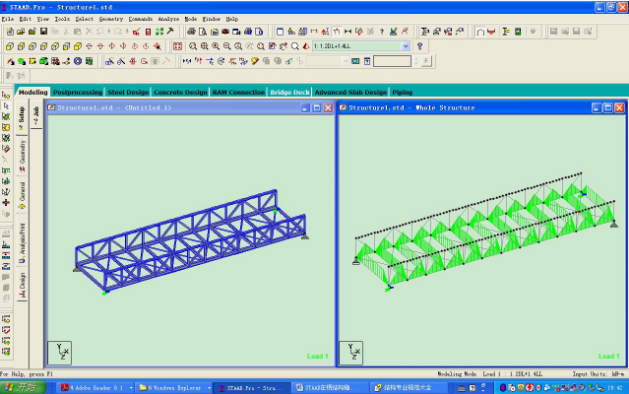Open the Steel Design tab

[128, 92]
